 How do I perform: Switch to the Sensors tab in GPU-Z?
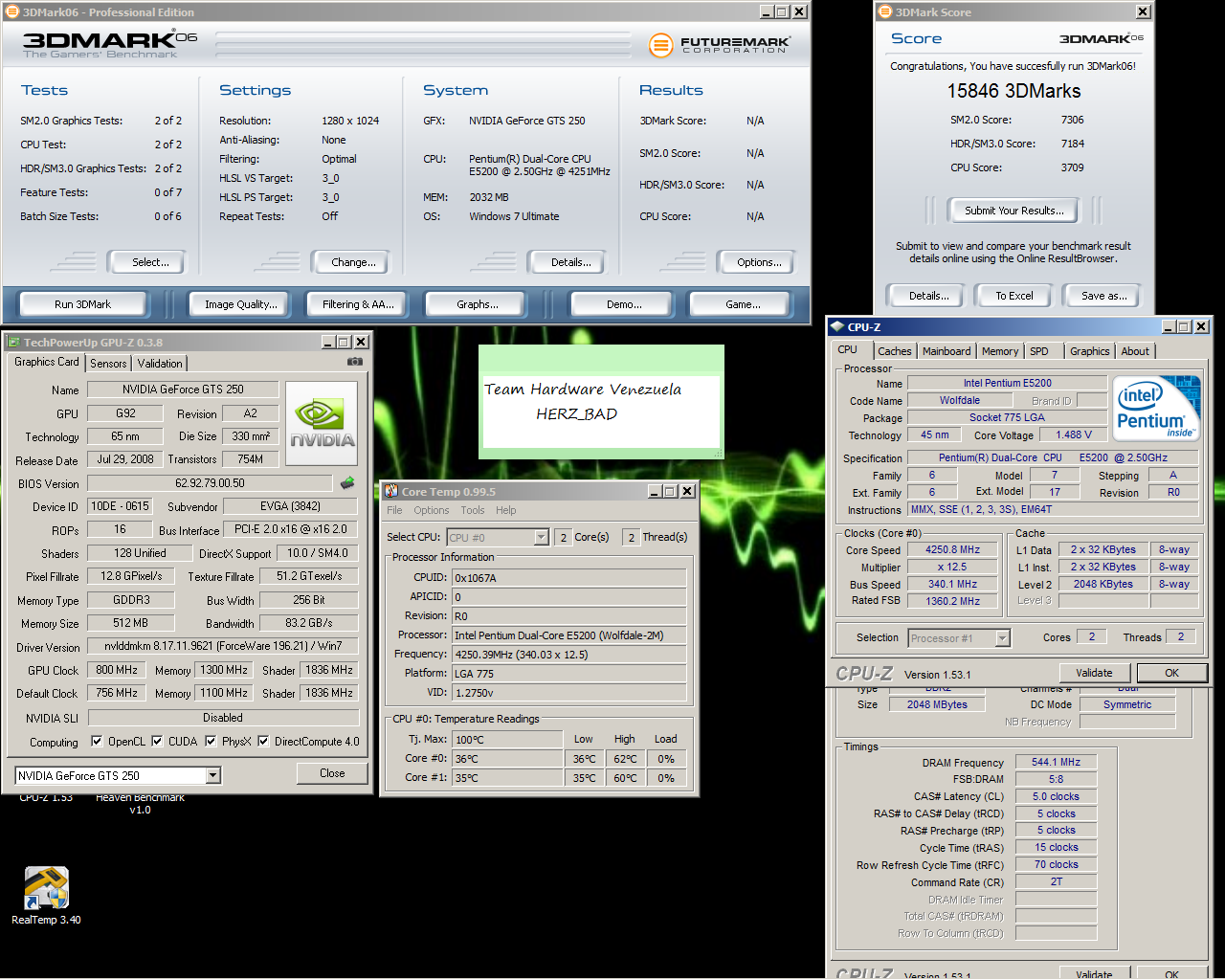pos(108,364)
